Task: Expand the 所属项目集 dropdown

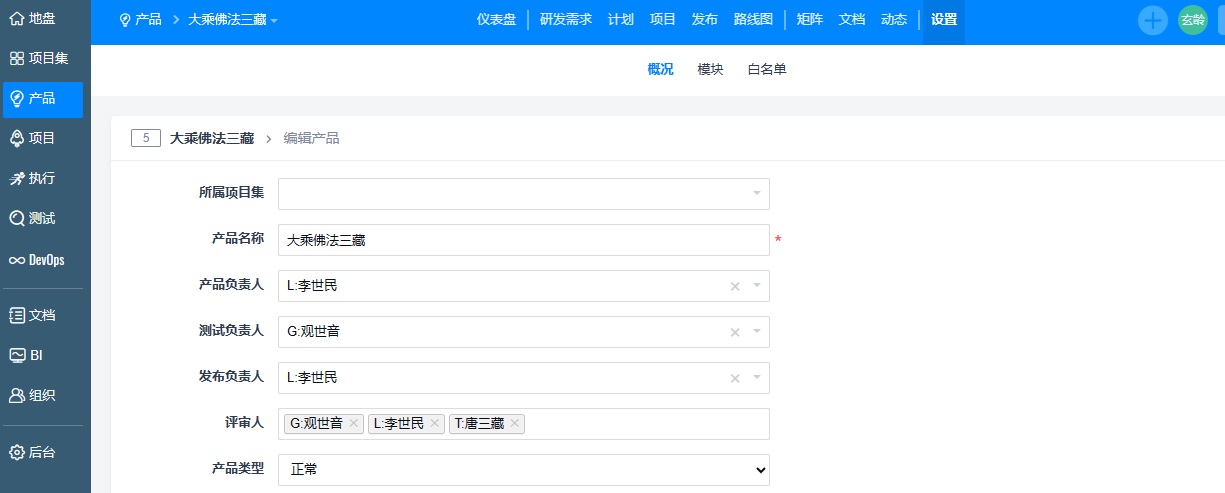Action: point(756,194)
